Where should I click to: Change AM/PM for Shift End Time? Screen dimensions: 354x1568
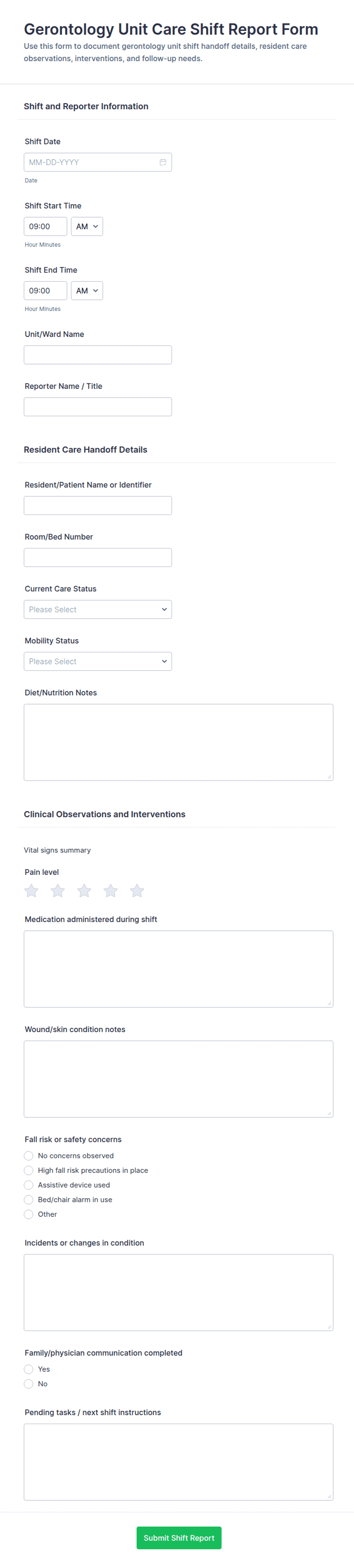87,290
